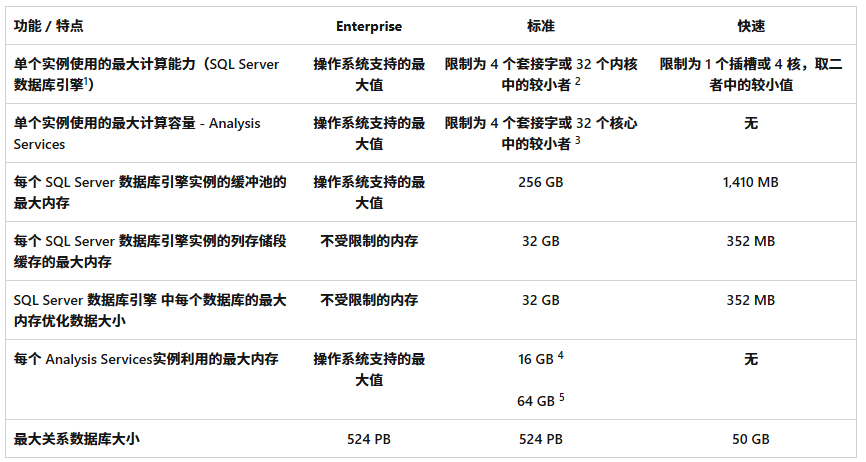866x462 pixels.
Task: Select the 单个实例使用的最大计算容量 - Analysis Services label
Action: pos(137,133)
